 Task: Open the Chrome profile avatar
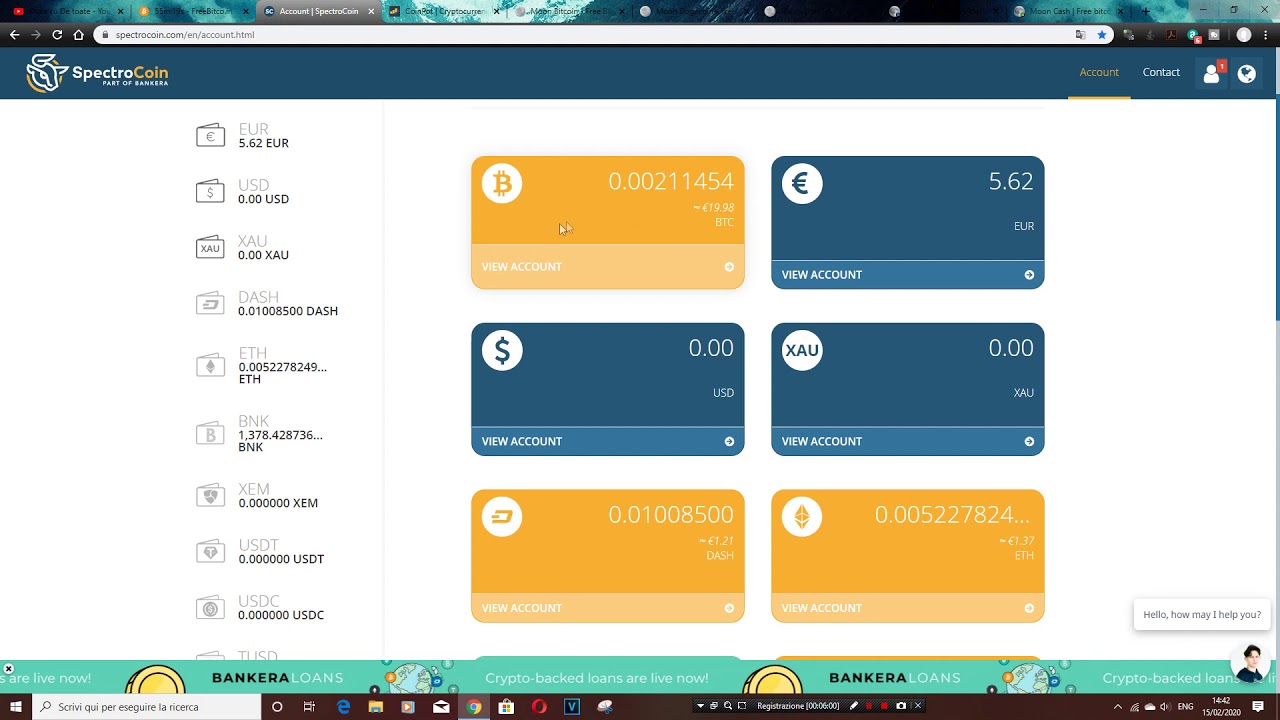pos(1243,34)
